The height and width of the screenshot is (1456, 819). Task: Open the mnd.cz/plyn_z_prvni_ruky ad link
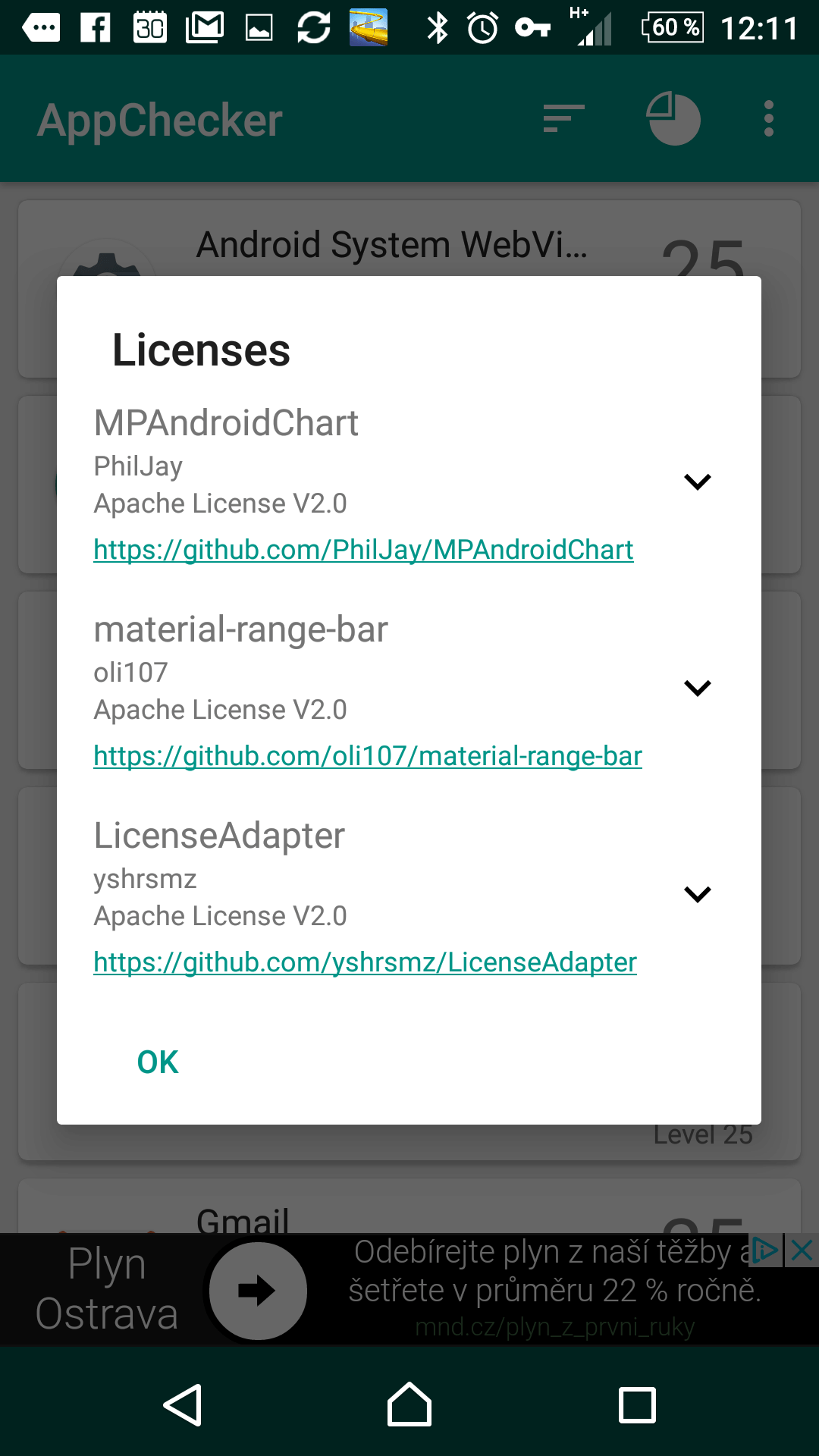click(x=554, y=1327)
